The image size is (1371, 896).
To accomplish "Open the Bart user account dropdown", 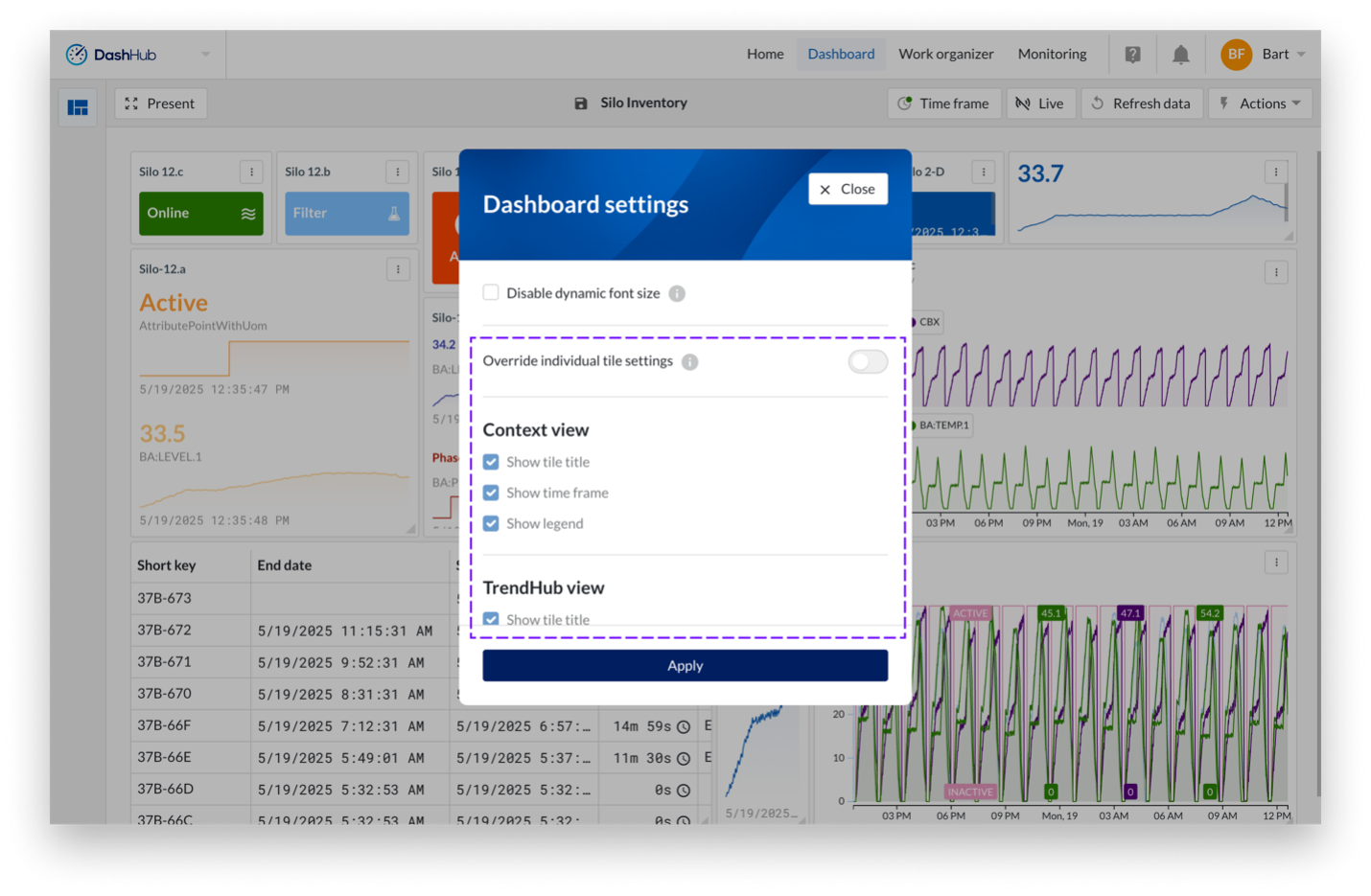I will pos(1264,54).
